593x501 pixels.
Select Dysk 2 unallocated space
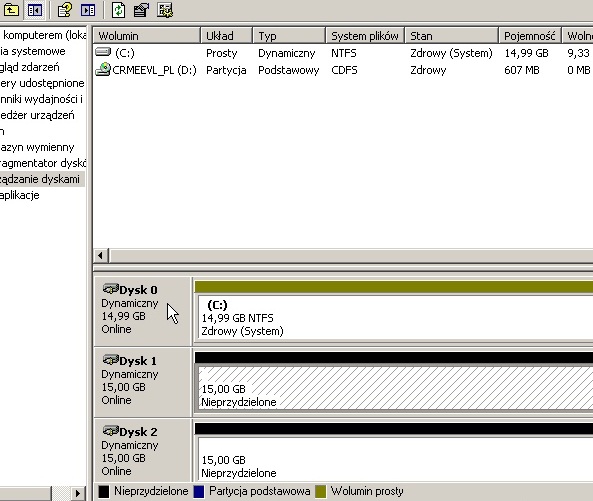pyautogui.click(x=394, y=458)
